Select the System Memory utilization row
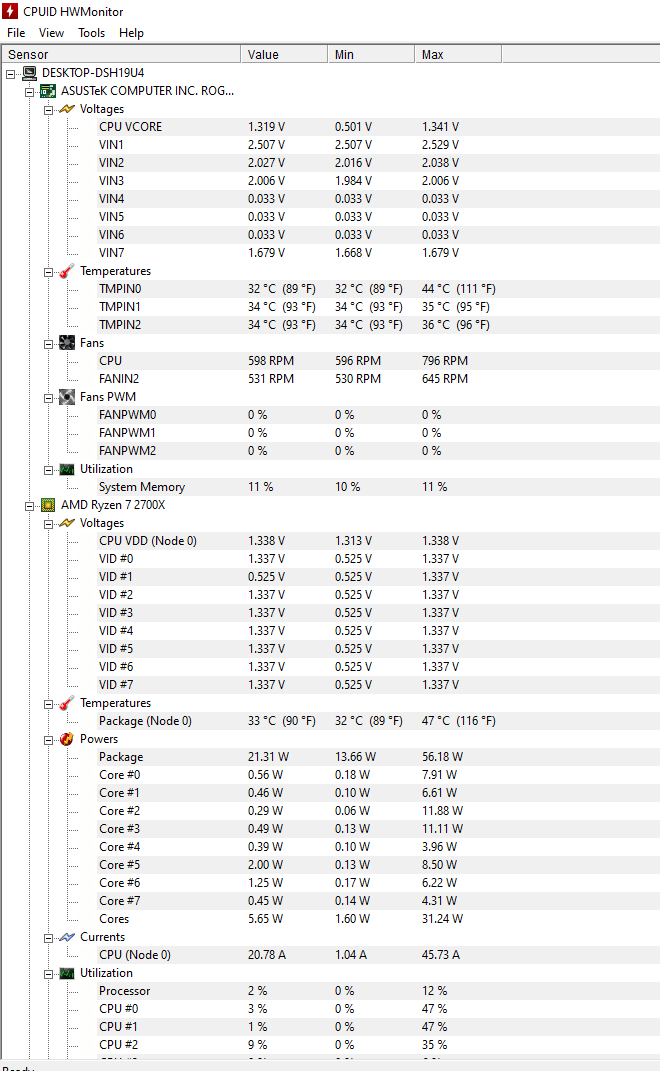This screenshot has width=660, height=1071. [x=378, y=487]
